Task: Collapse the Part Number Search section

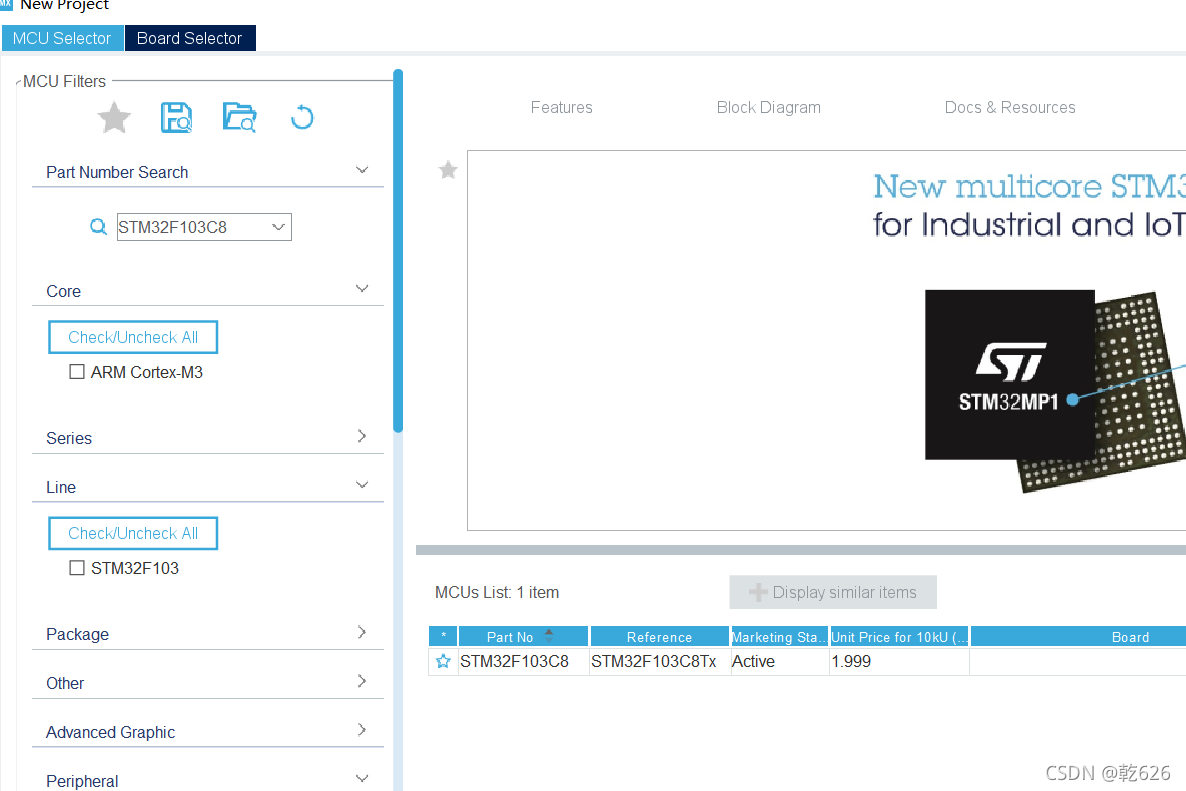Action: coord(362,170)
